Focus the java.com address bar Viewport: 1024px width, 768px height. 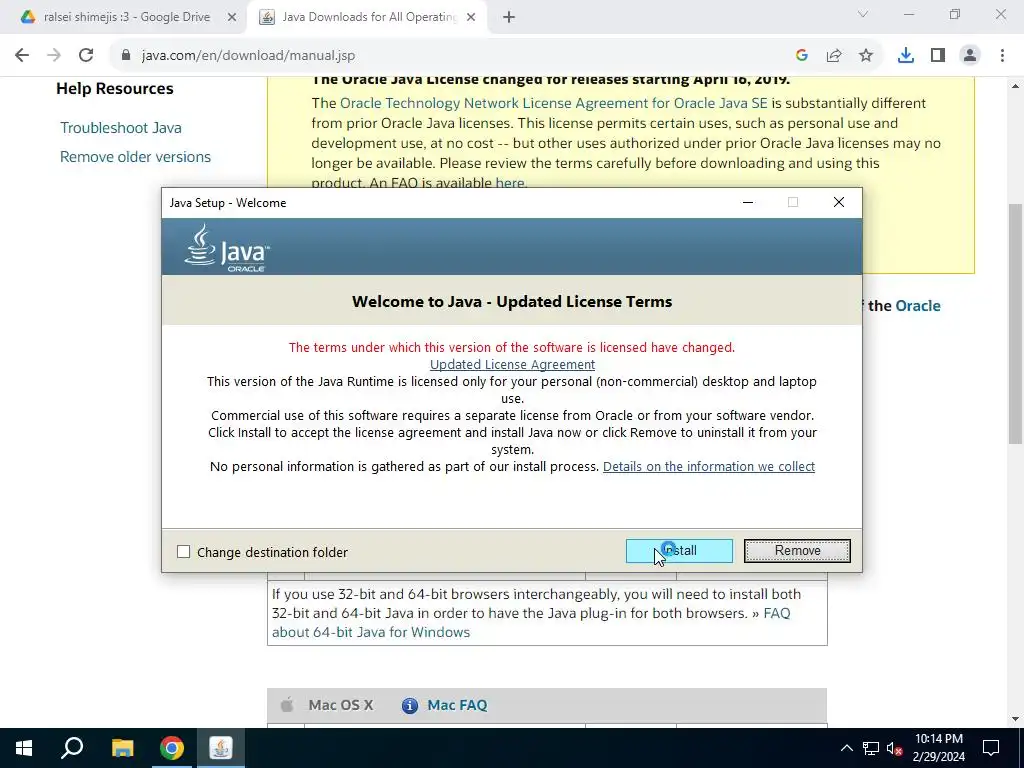coord(457,56)
